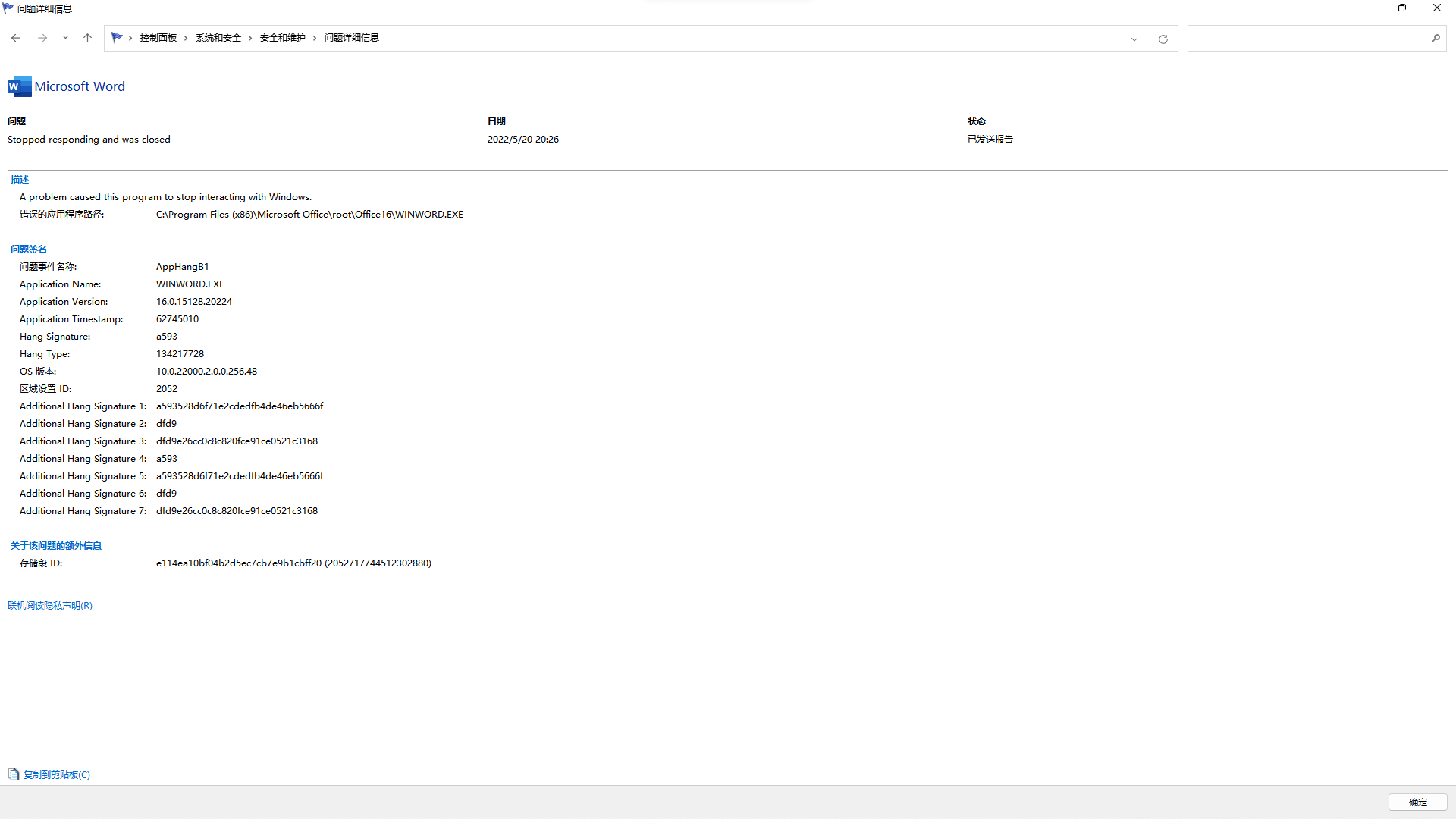Click the copy to clipboard page icon
The width and height of the screenshot is (1456, 819).
pyautogui.click(x=14, y=774)
